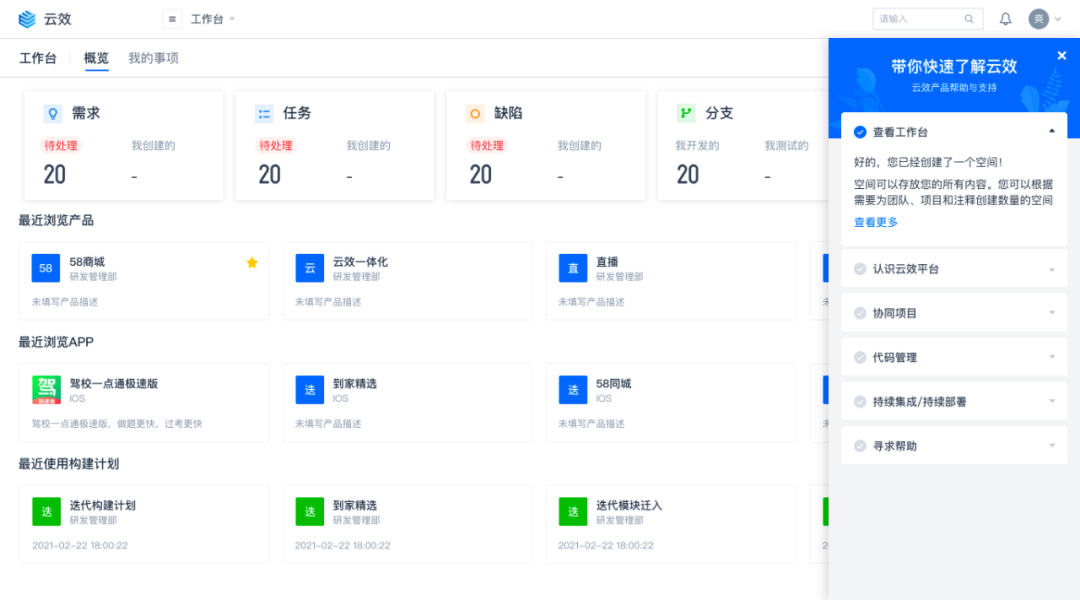Expand the 协同项目 section arrow
This screenshot has width=1080, height=600.
(1052, 313)
